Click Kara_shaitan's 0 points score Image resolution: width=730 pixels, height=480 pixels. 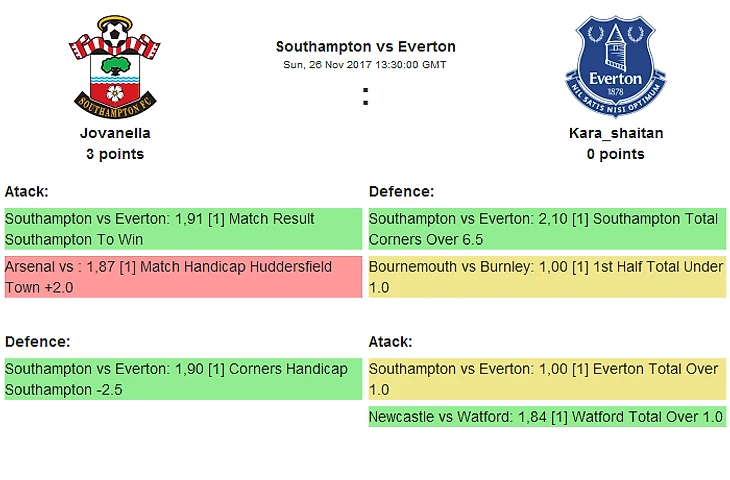tap(615, 154)
